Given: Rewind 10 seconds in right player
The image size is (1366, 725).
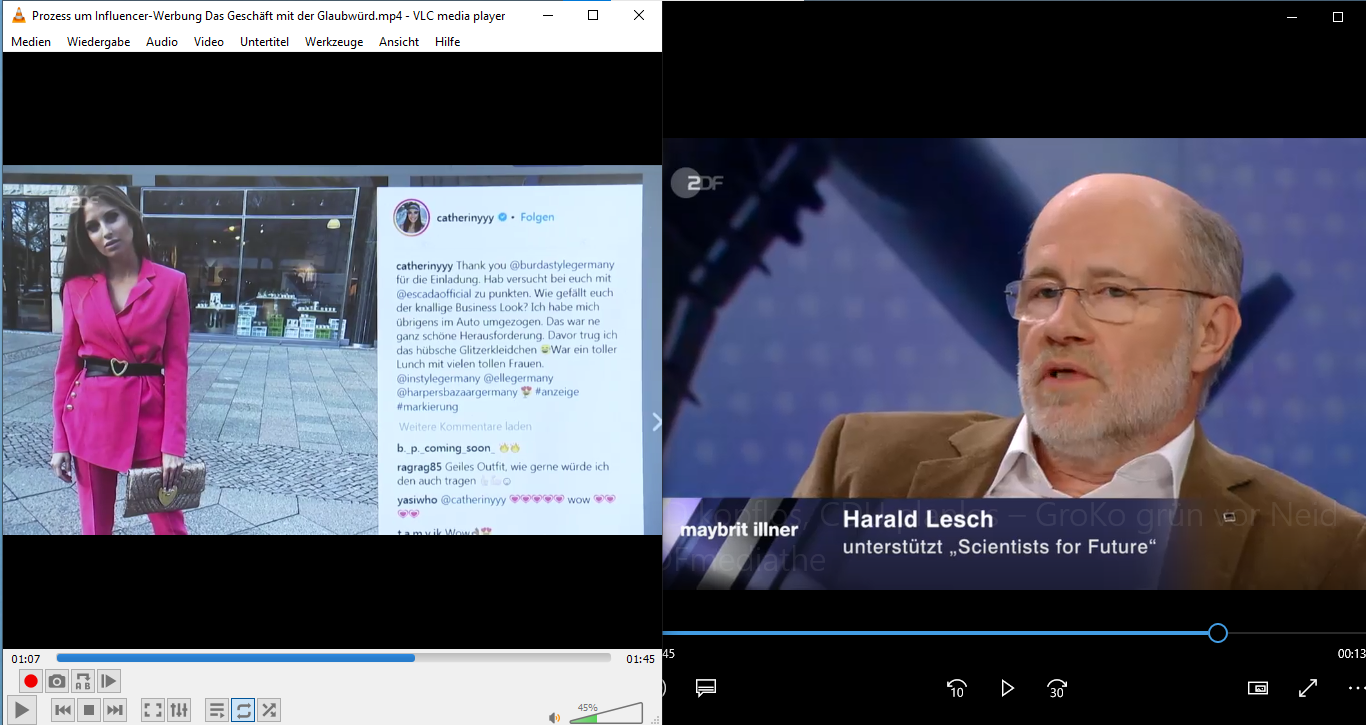Looking at the screenshot, I should coord(957,688).
